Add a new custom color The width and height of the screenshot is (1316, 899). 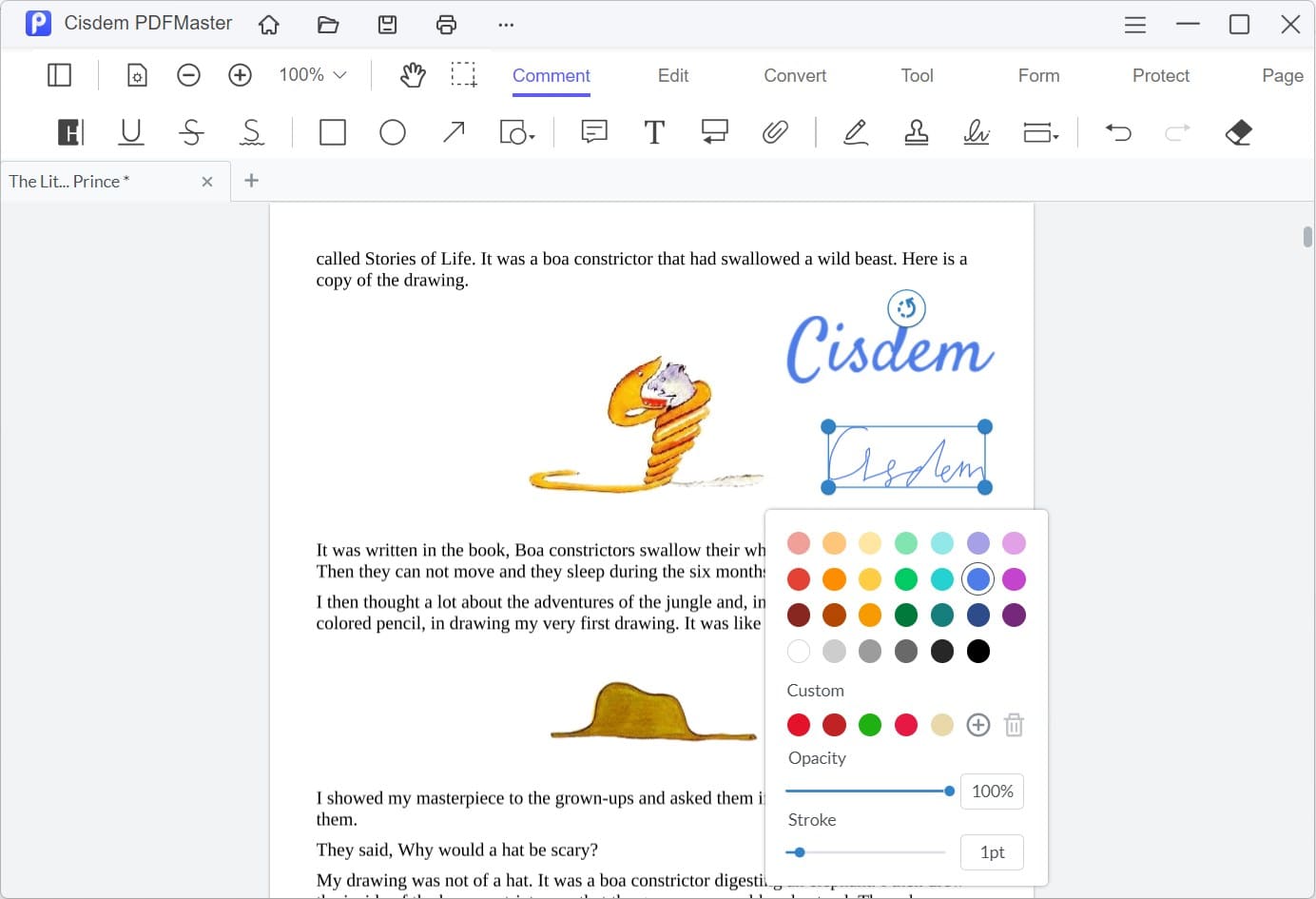point(977,724)
